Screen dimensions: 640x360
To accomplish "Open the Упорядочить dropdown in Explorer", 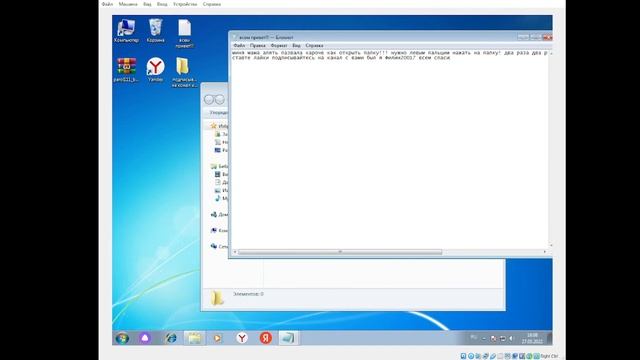I will (x=218, y=112).
